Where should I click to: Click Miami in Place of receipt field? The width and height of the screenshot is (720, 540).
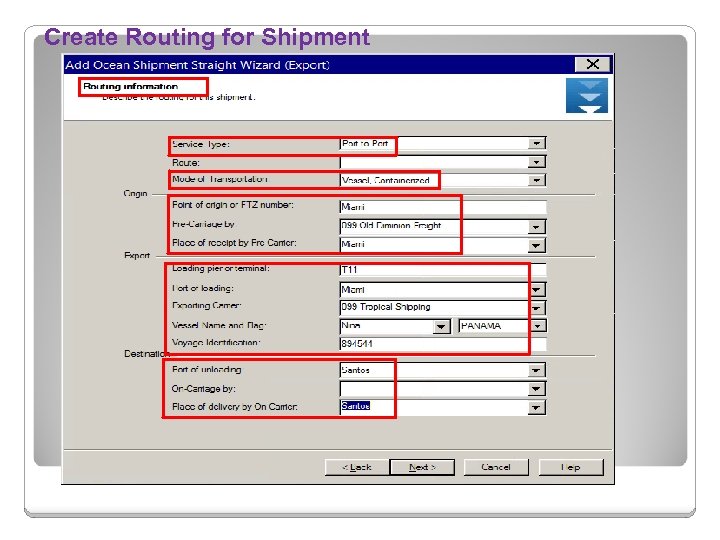coord(353,245)
